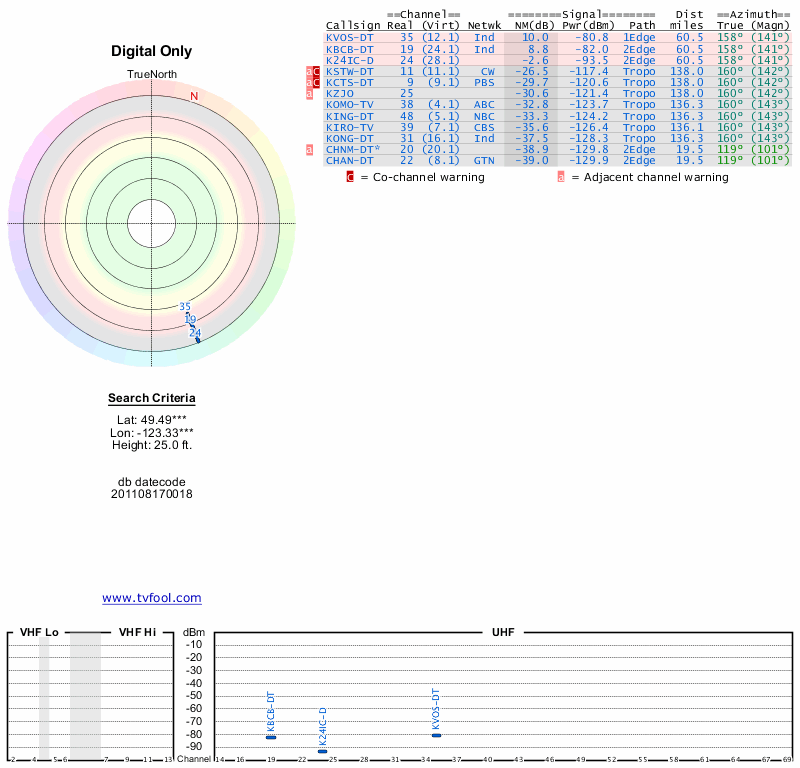Click the red magnetic north N marker

point(194,96)
